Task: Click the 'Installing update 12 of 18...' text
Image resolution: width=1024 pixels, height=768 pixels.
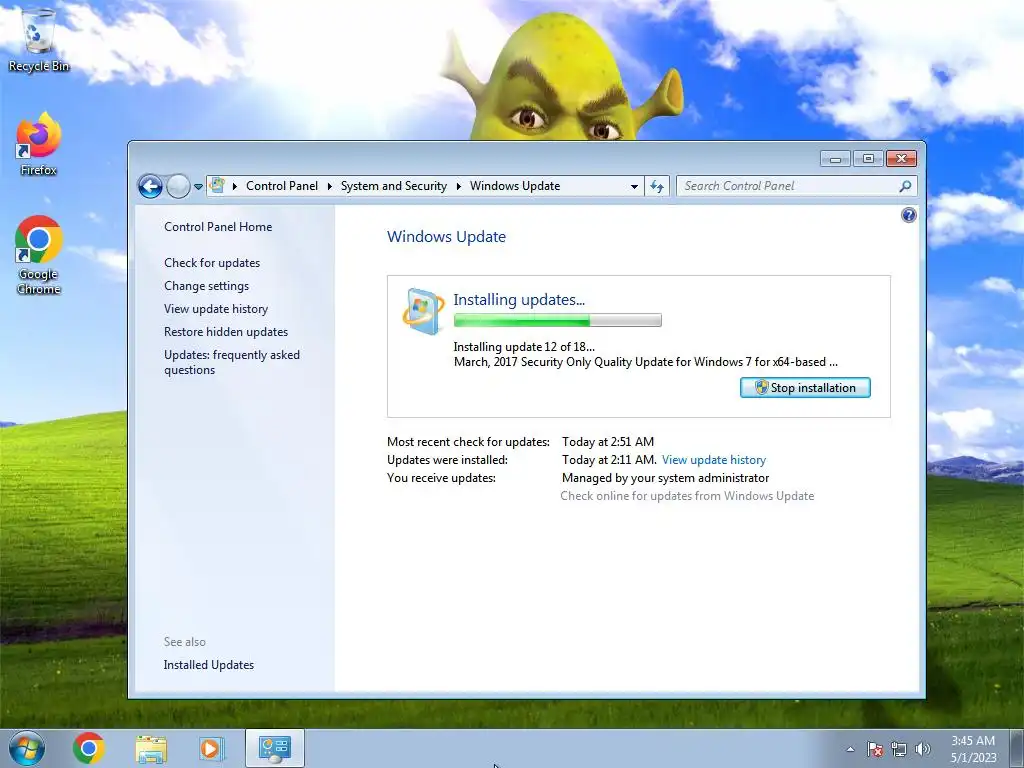Action: click(x=524, y=347)
